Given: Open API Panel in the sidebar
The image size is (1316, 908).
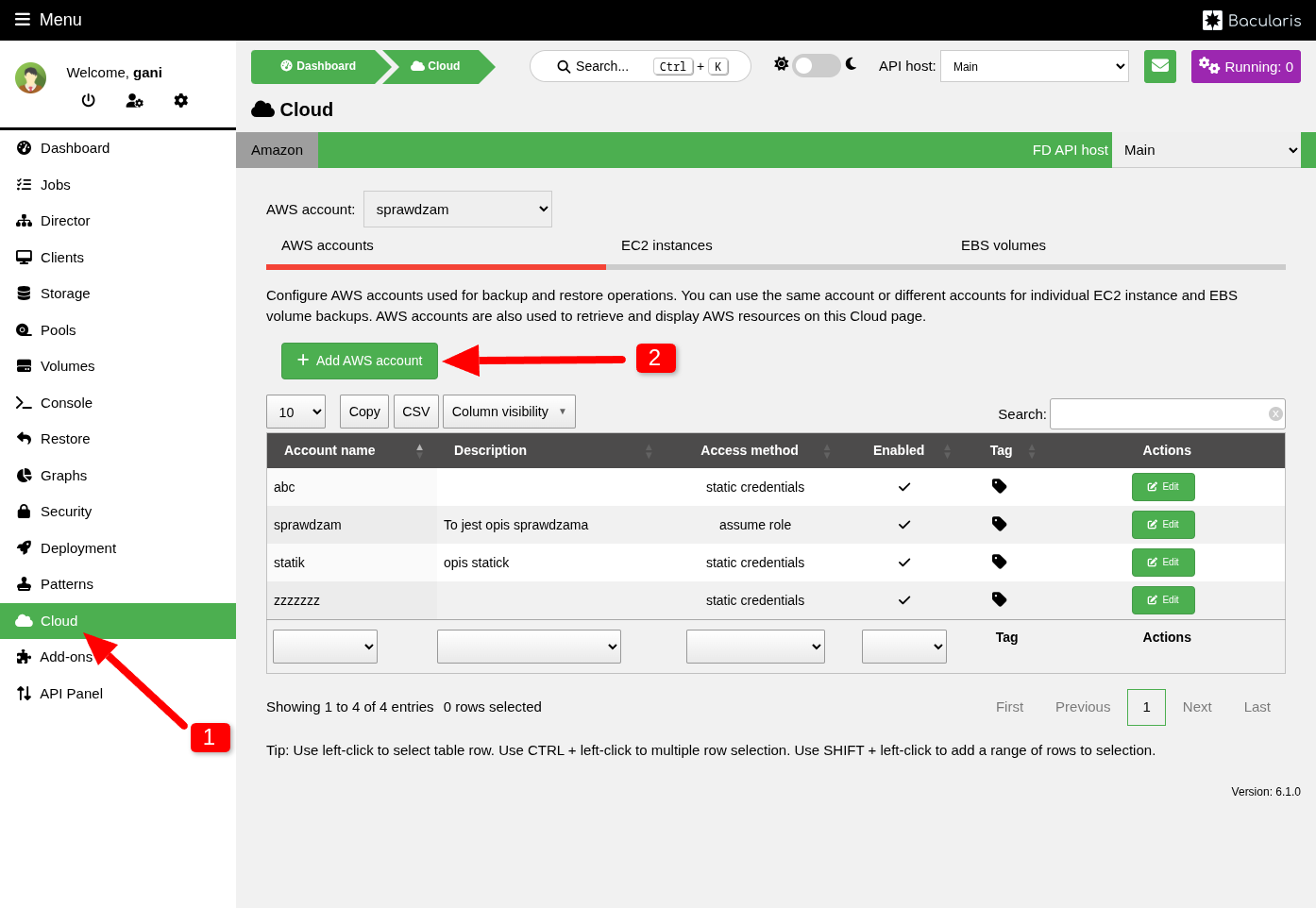Looking at the screenshot, I should point(118,694).
